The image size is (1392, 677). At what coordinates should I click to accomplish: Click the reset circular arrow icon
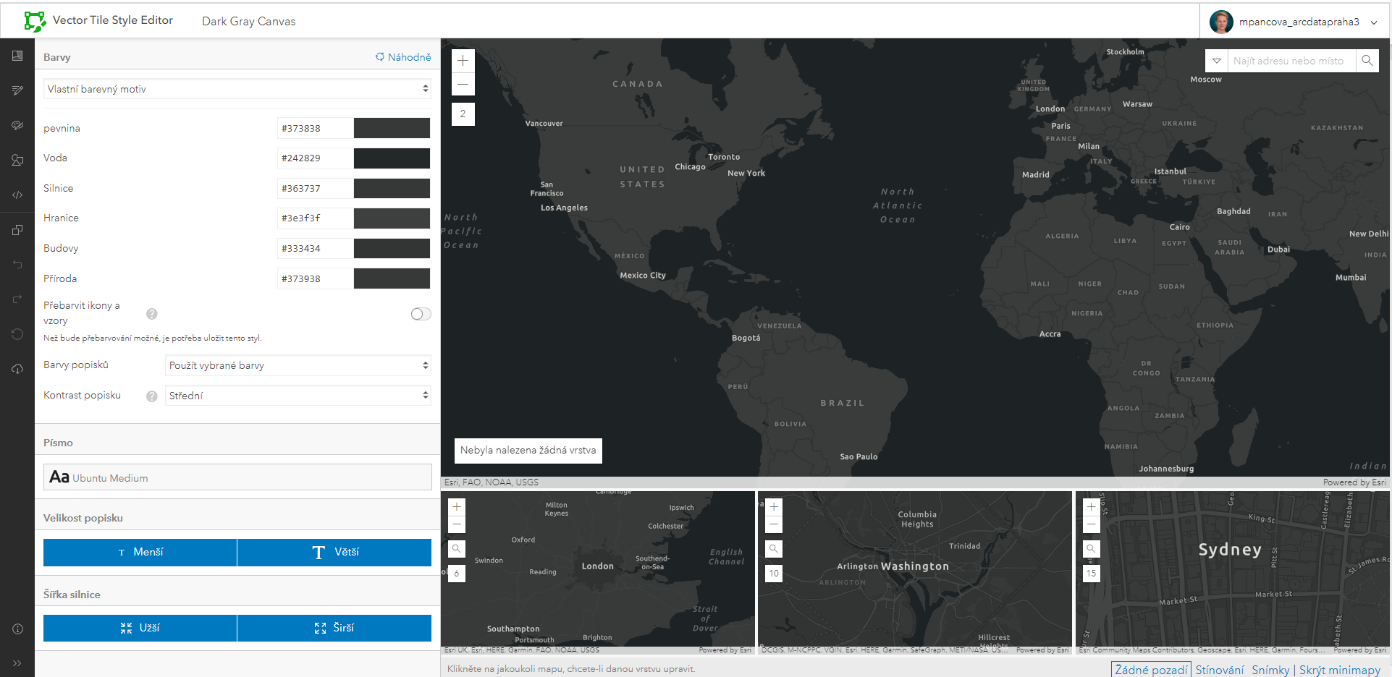point(17,334)
